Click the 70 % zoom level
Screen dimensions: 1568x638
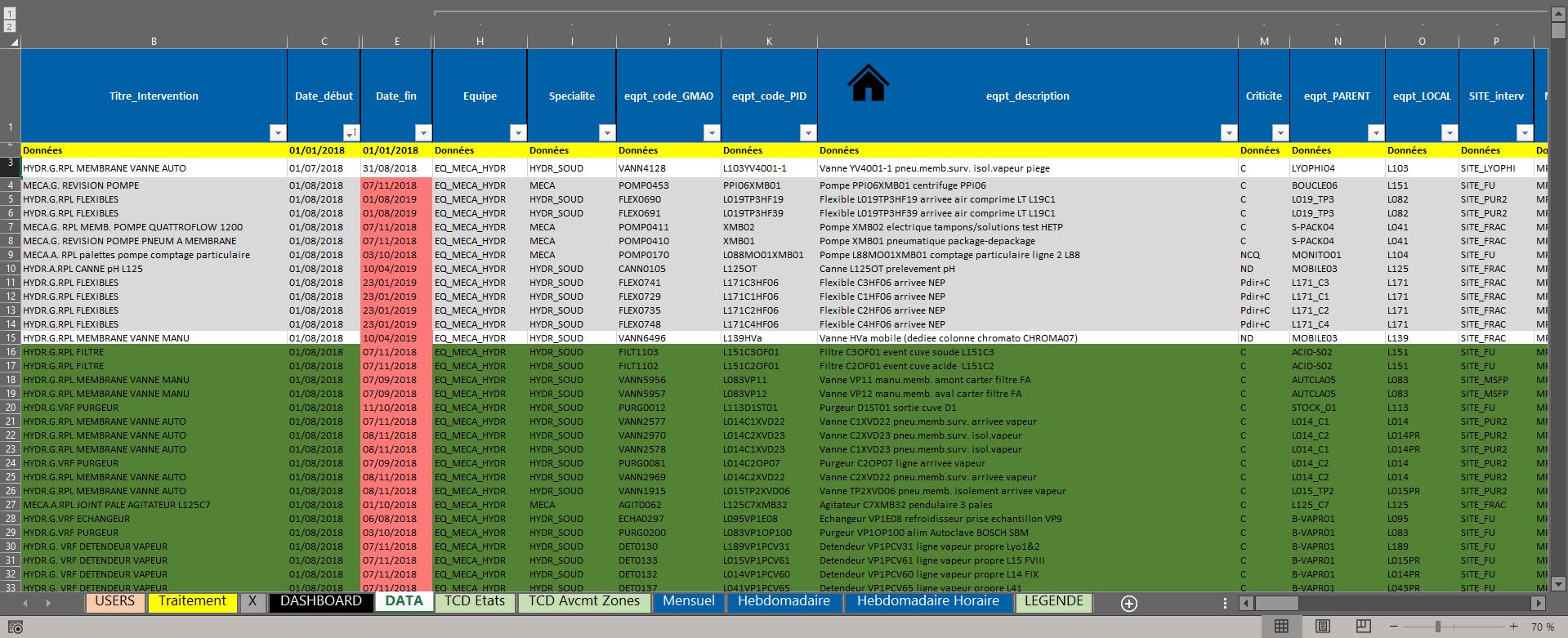tap(1543, 627)
